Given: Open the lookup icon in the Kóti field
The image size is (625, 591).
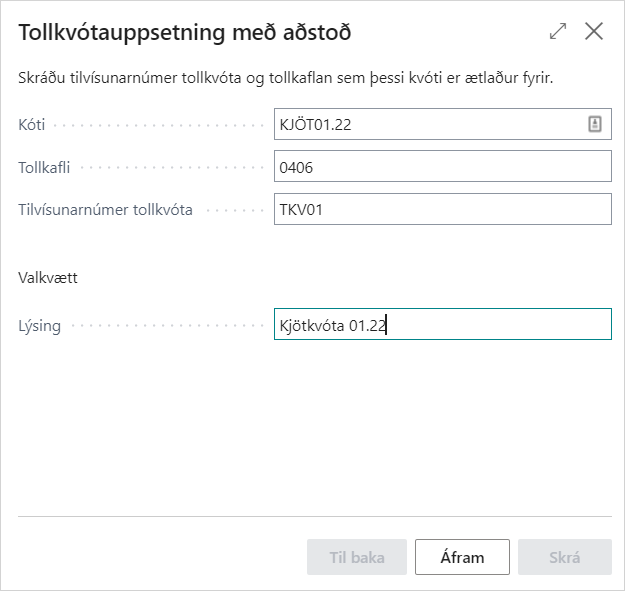Looking at the screenshot, I should point(594,124).
